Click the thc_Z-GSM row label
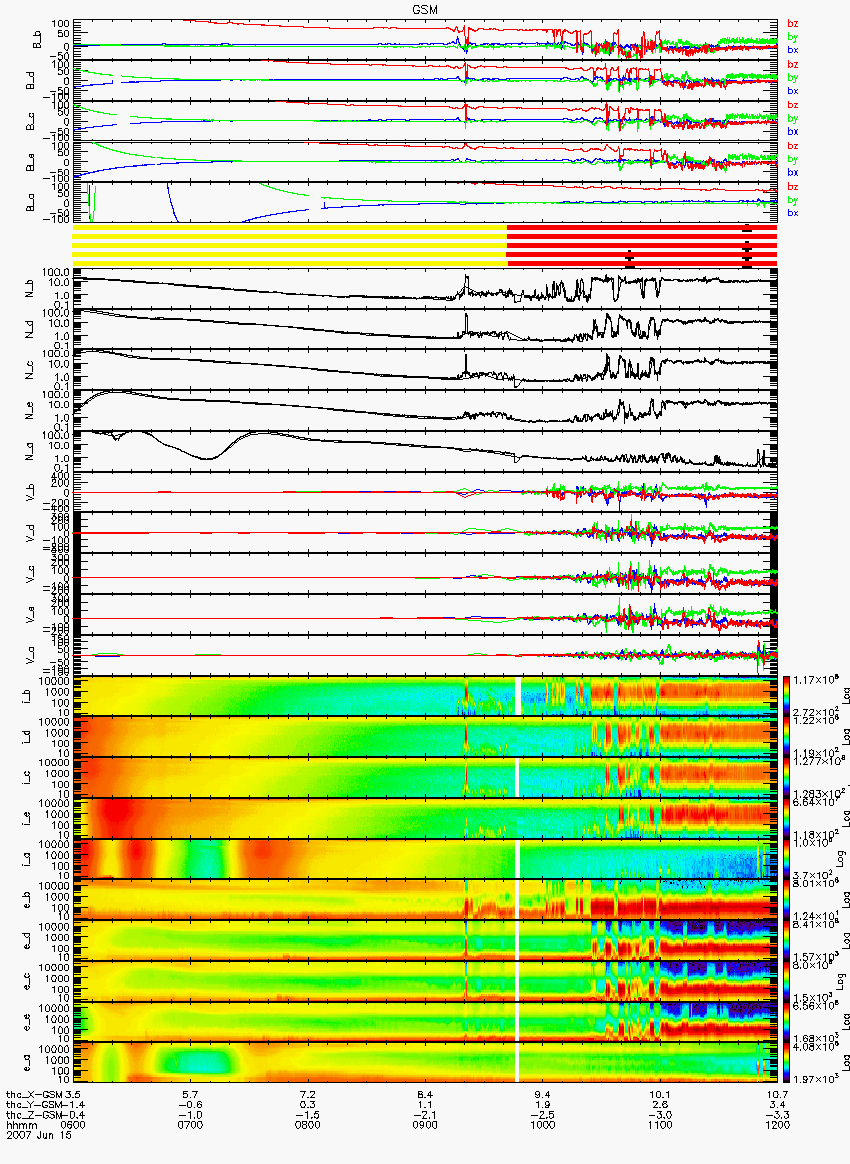The width and height of the screenshot is (850, 1164). 34,1114
